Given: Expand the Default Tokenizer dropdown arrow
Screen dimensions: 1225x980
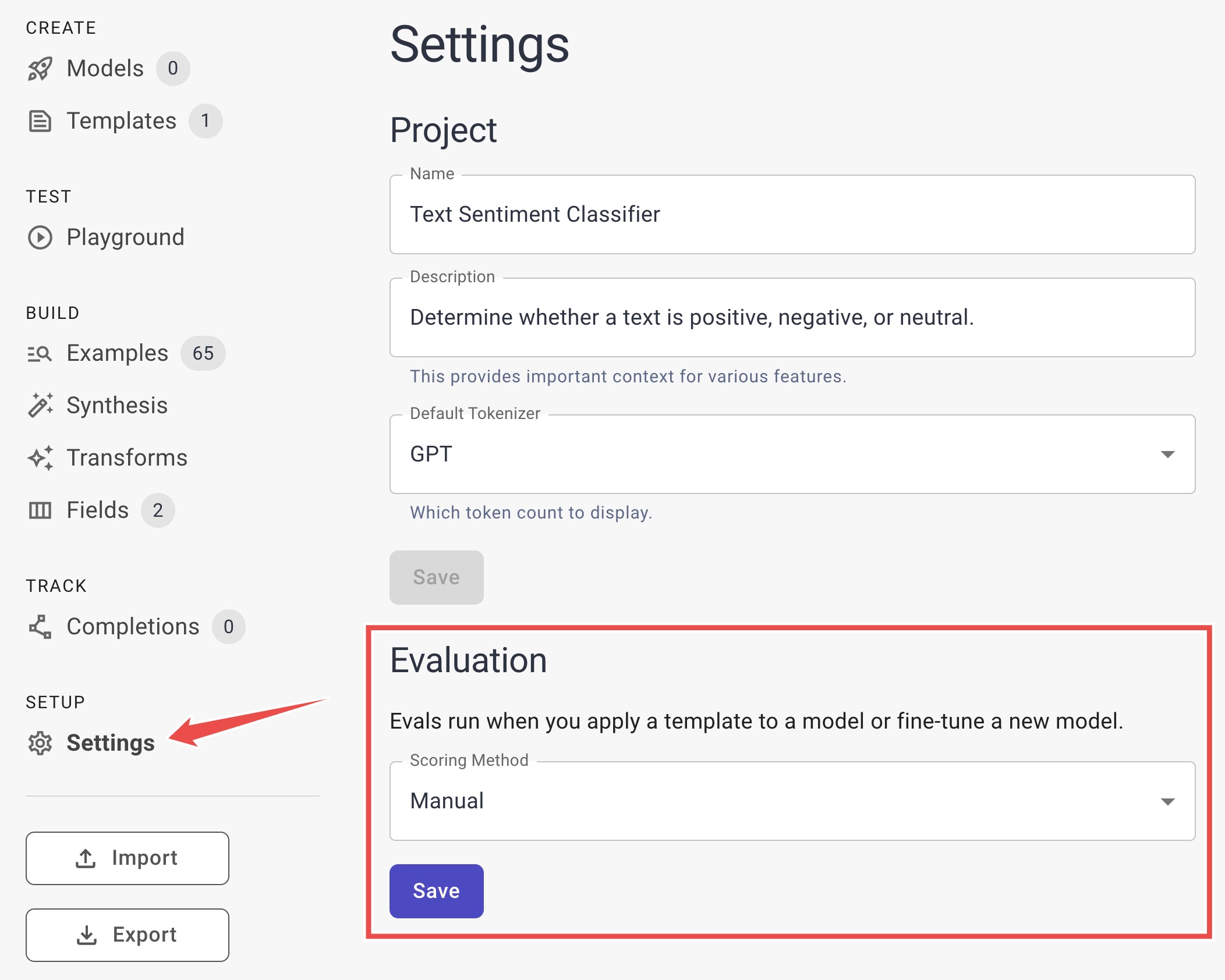Looking at the screenshot, I should tap(1167, 455).
